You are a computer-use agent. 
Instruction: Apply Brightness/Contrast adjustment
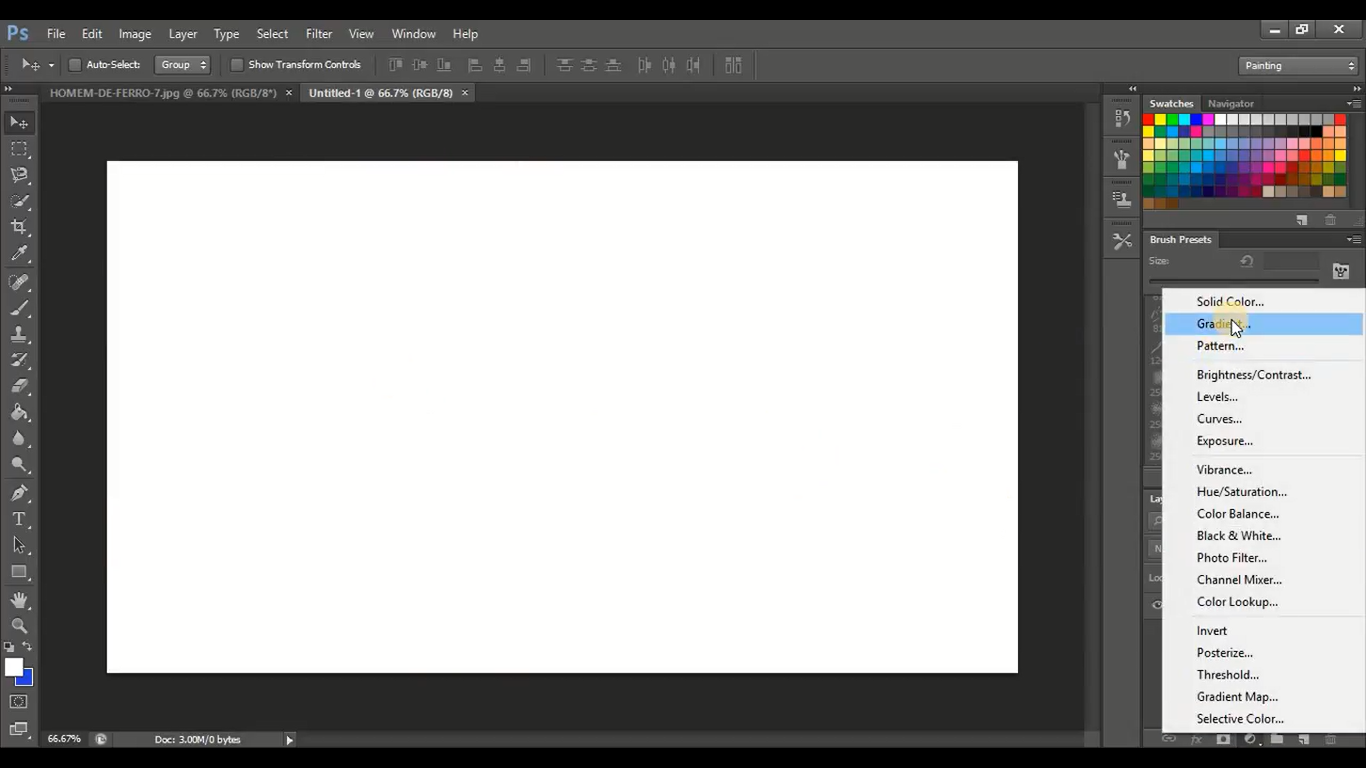(x=1253, y=374)
